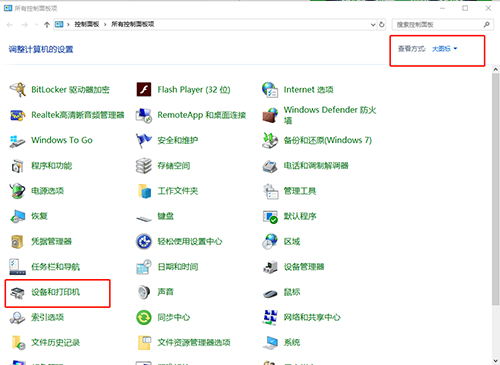Open the 安全和维护 flag icon
This screenshot has width=500, height=365.
point(144,140)
